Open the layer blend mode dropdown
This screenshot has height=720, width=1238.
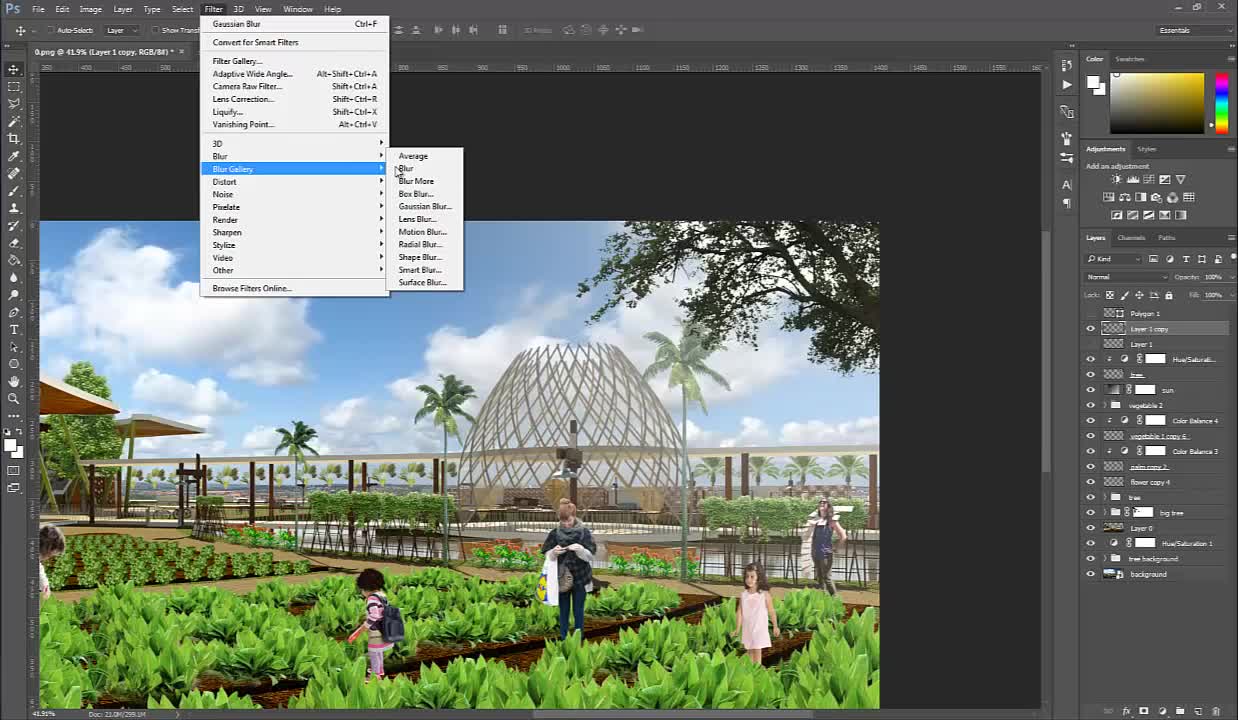(1125, 276)
